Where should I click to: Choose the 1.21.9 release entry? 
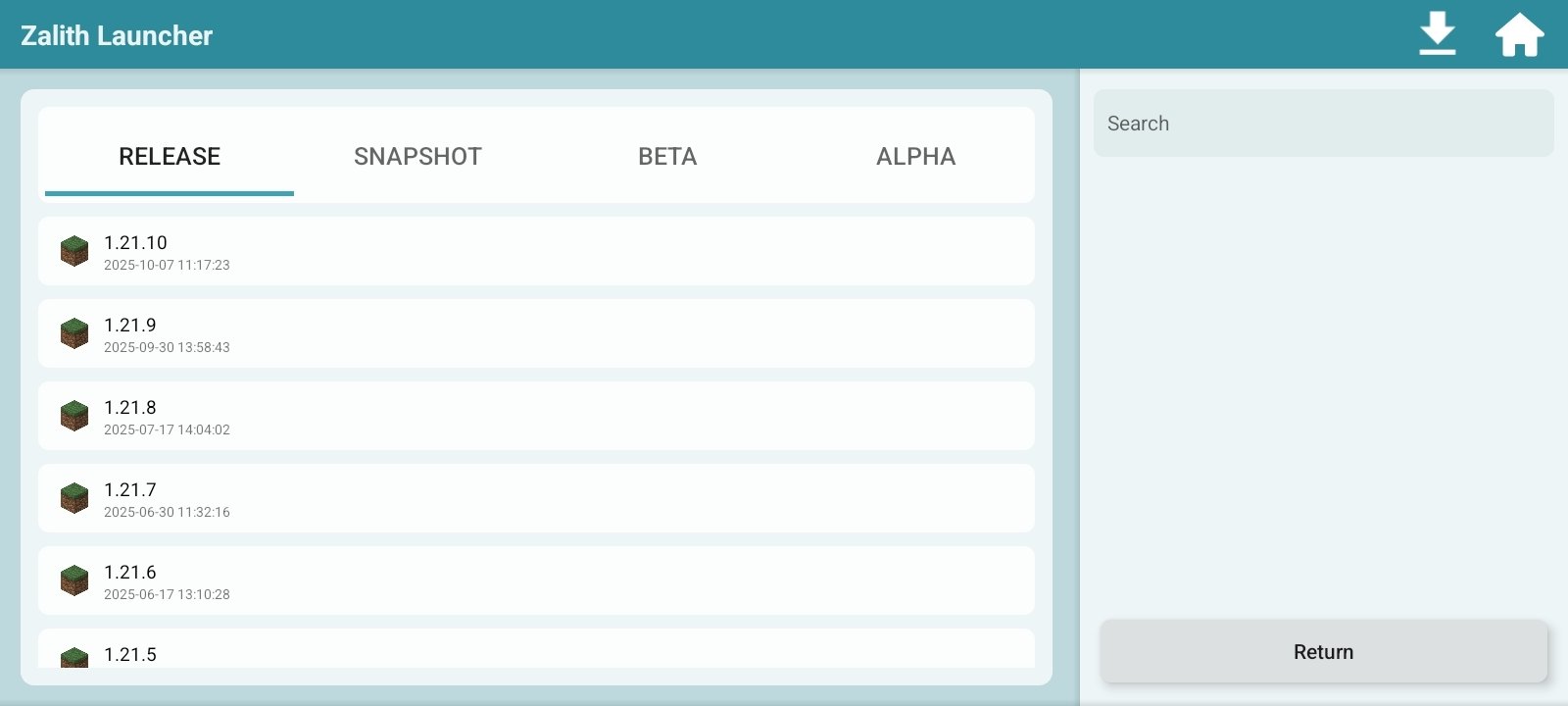tap(536, 333)
